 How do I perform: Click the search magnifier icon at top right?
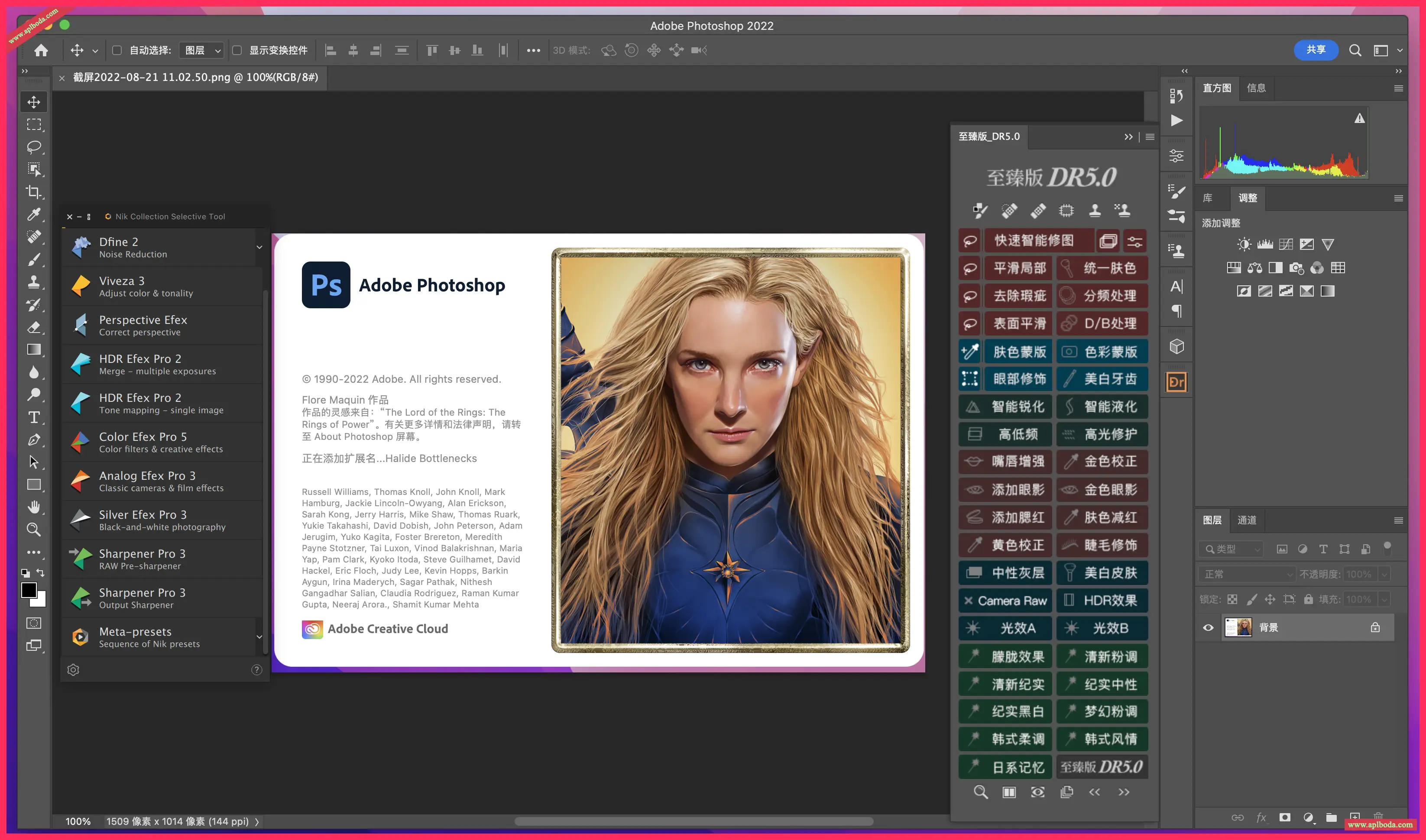(1355, 50)
